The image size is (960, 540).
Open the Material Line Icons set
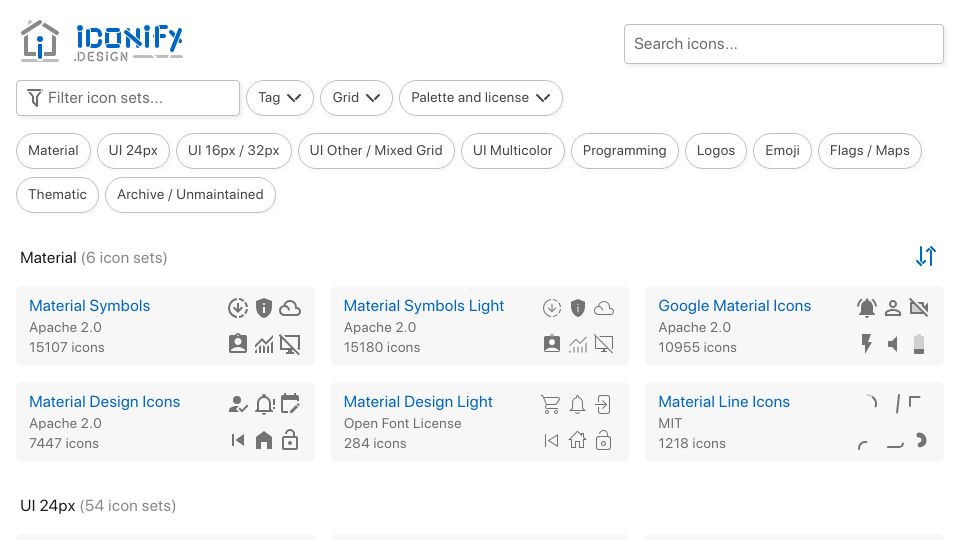coord(724,402)
